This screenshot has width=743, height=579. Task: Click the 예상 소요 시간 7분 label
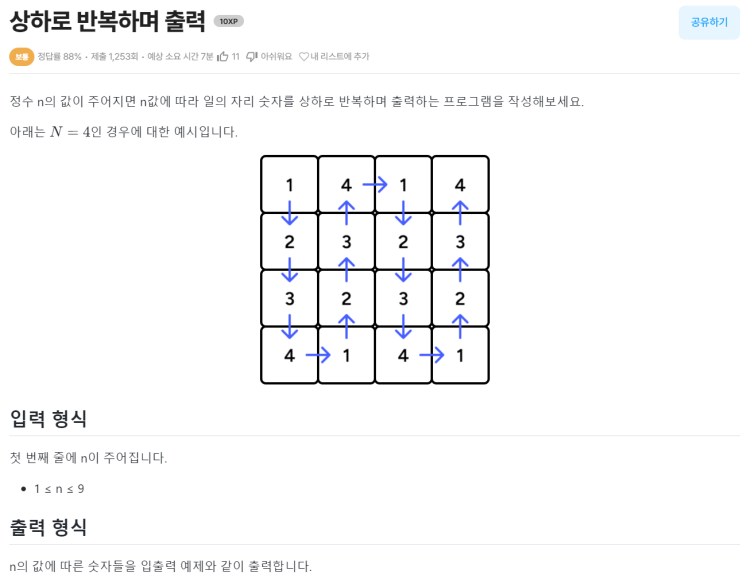pyautogui.click(x=180, y=57)
